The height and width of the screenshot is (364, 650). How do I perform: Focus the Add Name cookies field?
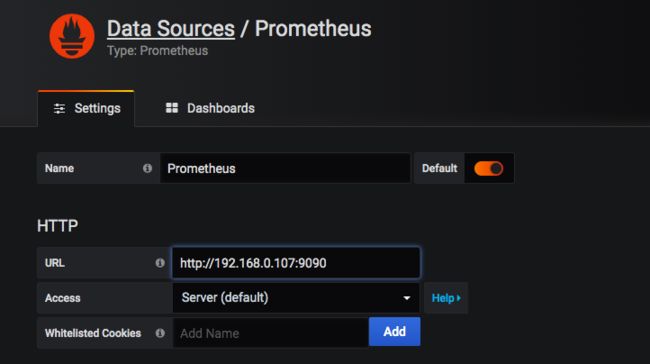tap(271, 333)
